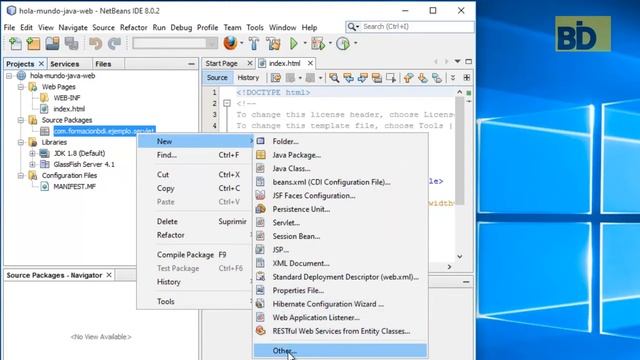Image resolution: width=640 pixels, height=360 pixels.
Task: Choose Web Application Listener... entry
Action: tap(340, 317)
